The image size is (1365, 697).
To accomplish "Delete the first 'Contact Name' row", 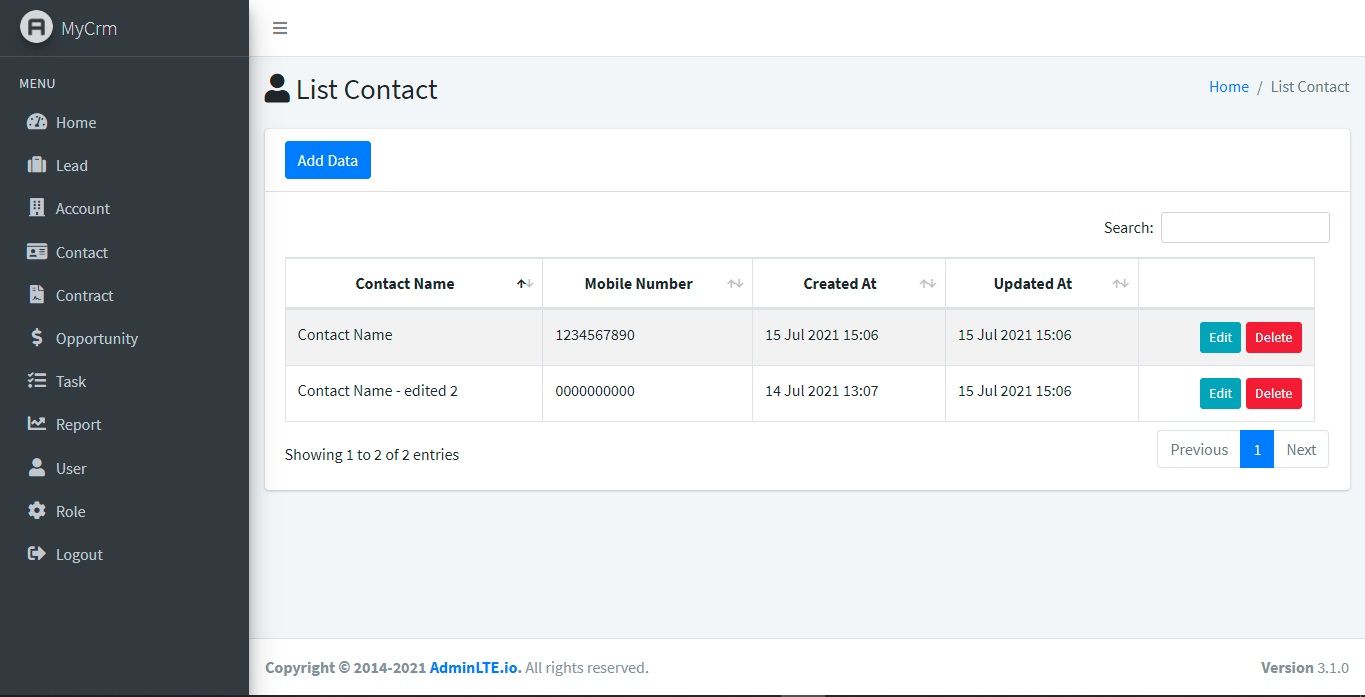I will pos(1274,337).
